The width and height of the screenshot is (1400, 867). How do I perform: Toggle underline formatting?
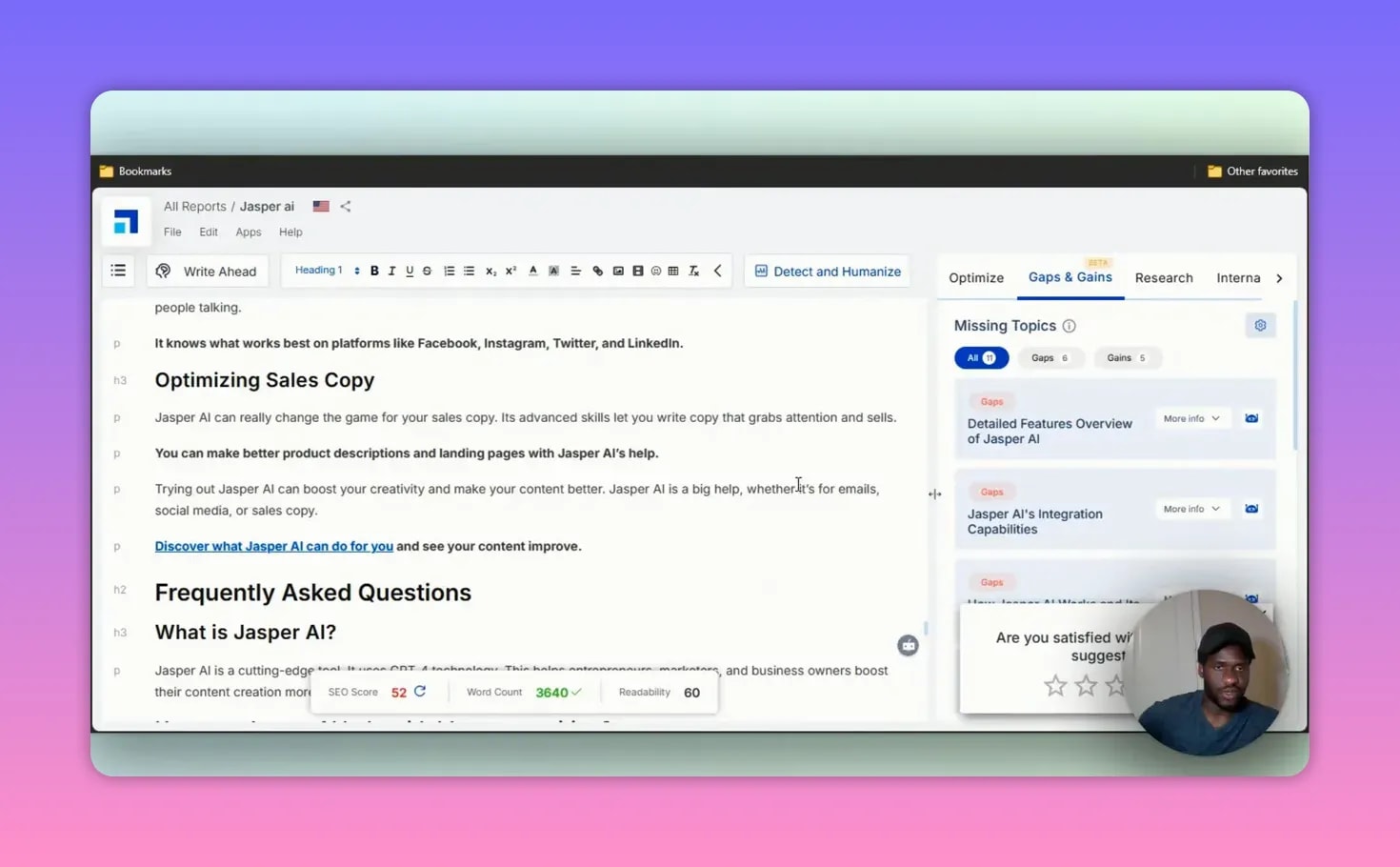(x=410, y=272)
